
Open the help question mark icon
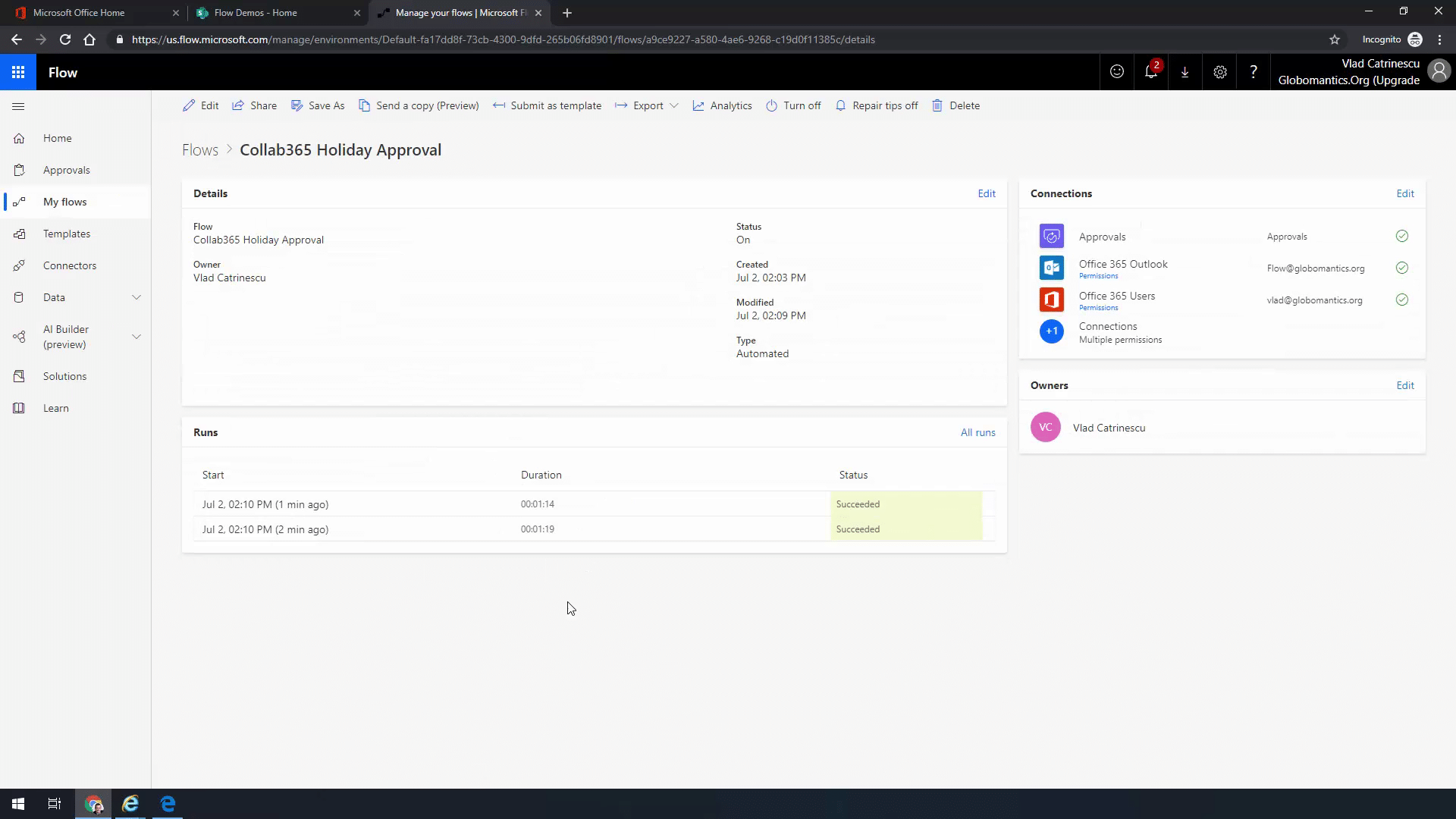tap(1253, 72)
